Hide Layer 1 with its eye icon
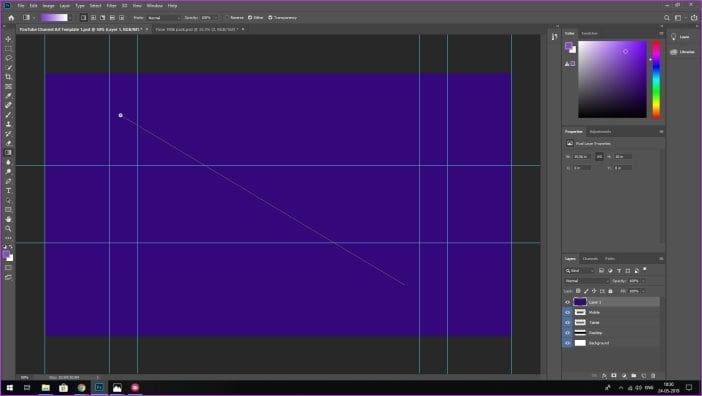 567,302
